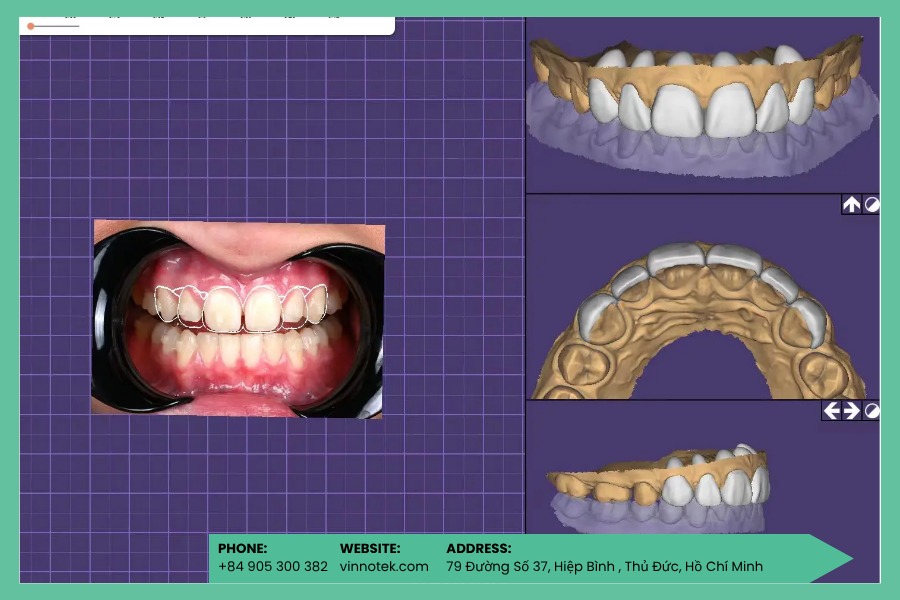This screenshot has height=600, width=900.
Task: Select the intraoral smile photo on the grid
Action: point(238,319)
